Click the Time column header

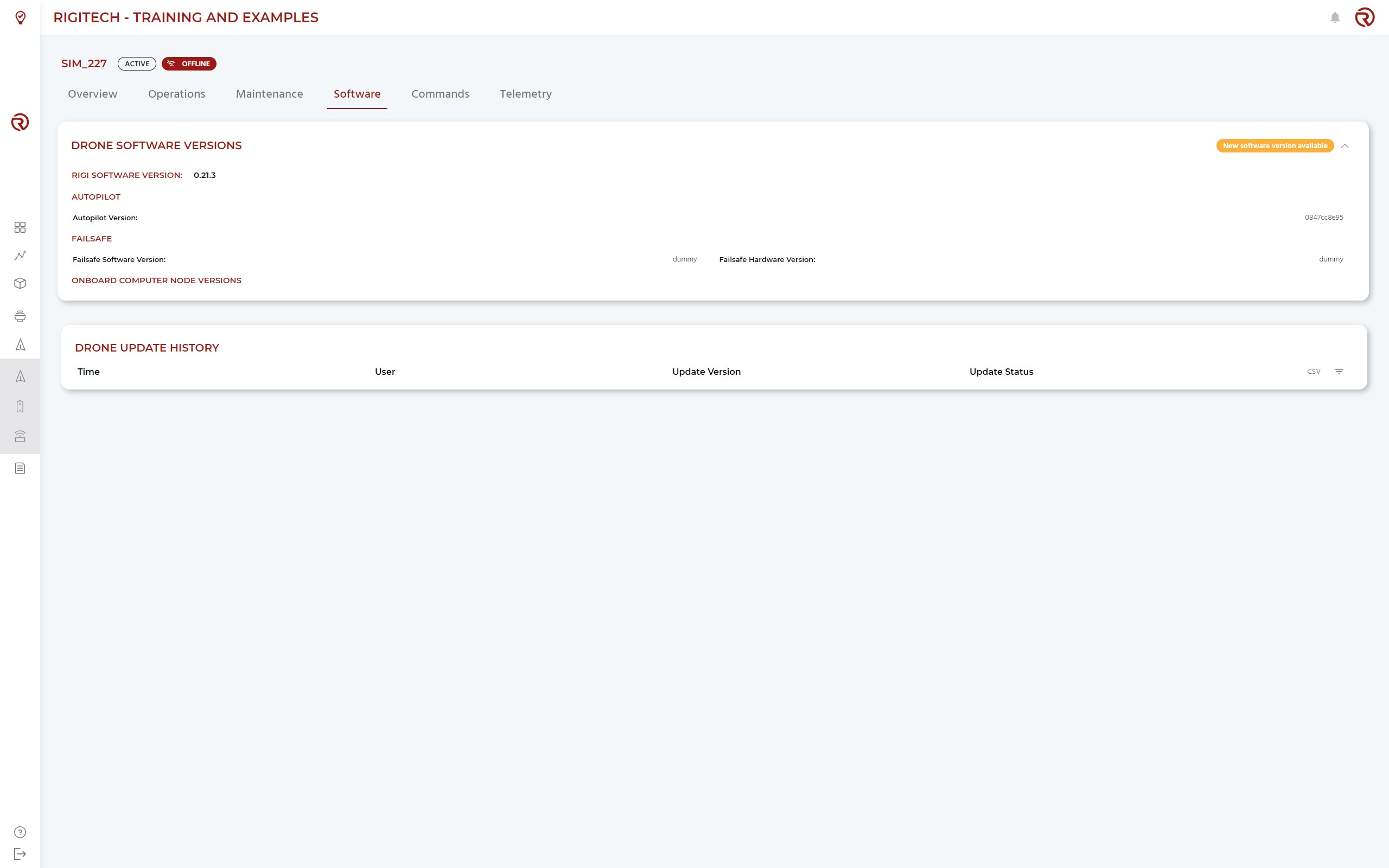point(88,372)
